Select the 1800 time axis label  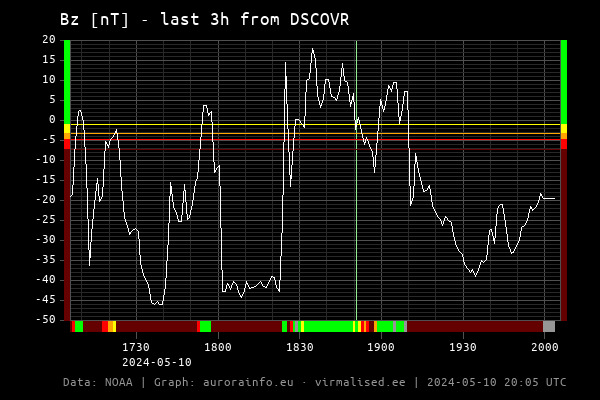pyautogui.click(x=218, y=347)
